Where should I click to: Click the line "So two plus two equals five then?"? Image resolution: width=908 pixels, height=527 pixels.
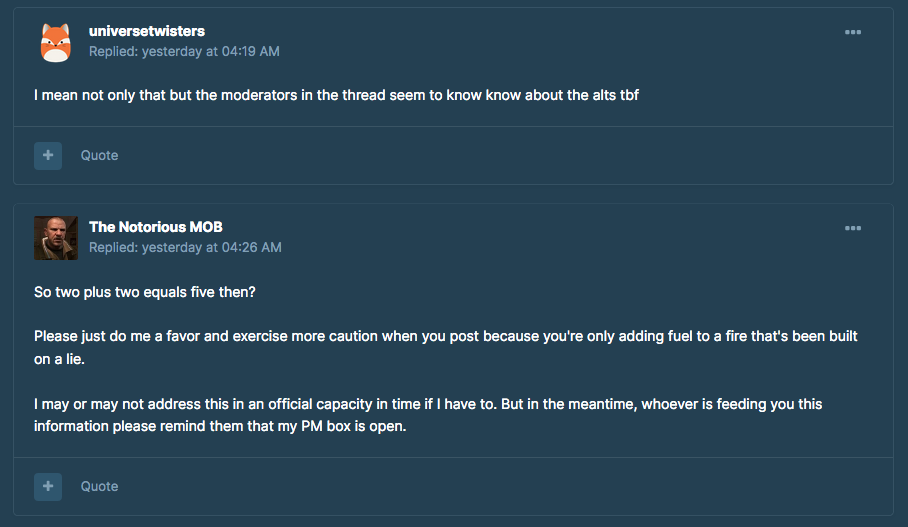tap(145, 292)
